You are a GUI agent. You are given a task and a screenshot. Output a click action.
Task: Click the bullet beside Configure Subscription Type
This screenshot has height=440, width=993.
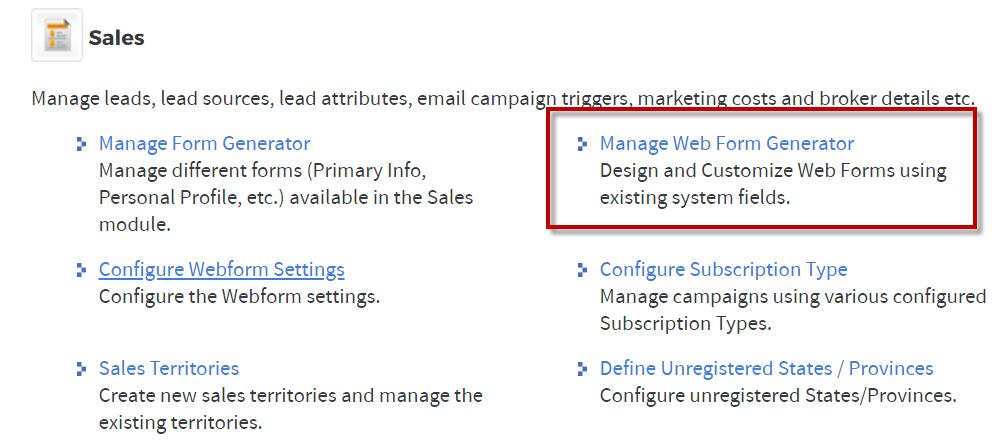pyautogui.click(x=582, y=270)
